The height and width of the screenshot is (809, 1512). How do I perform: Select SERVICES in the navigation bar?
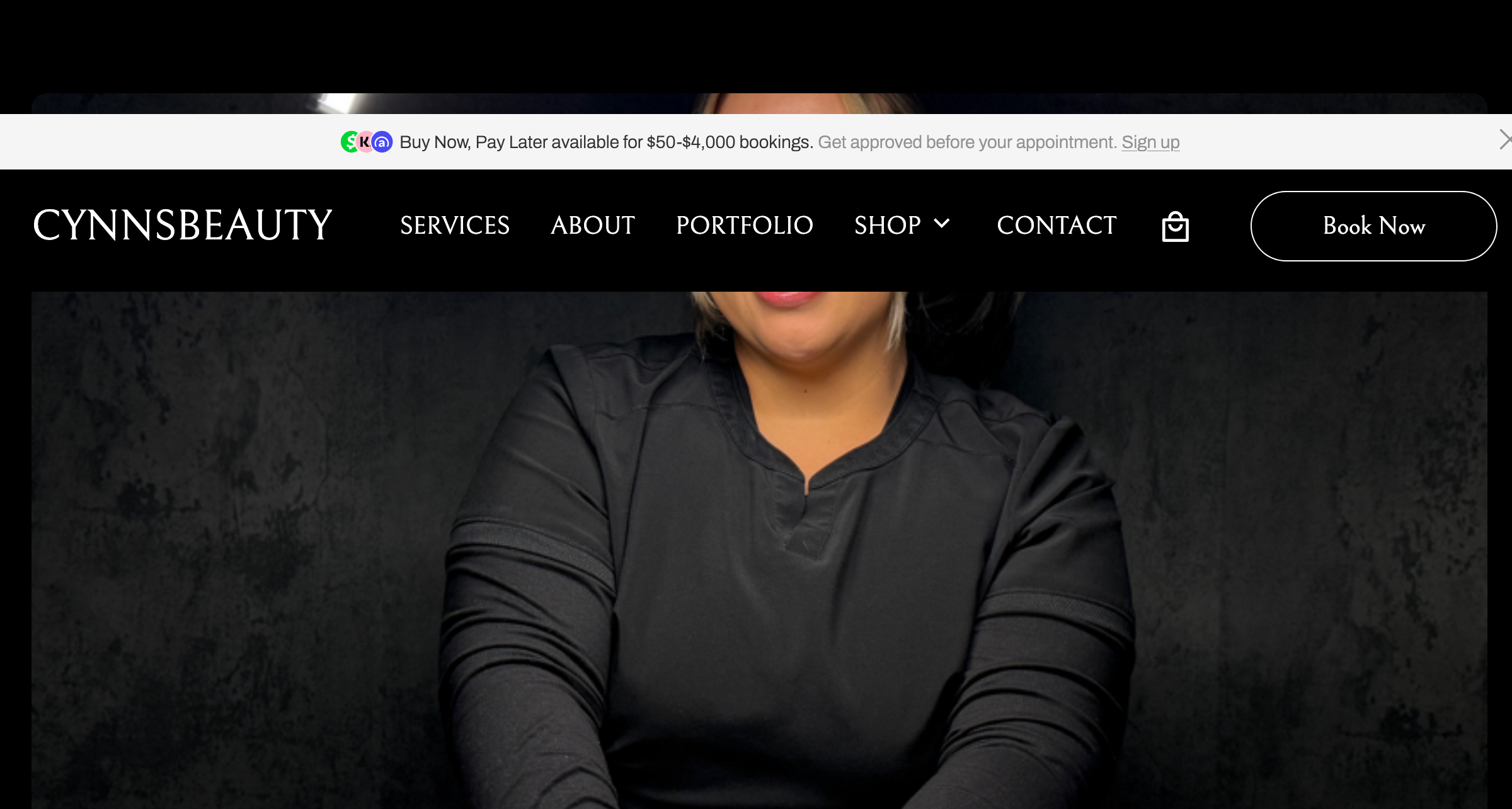[455, 225]
